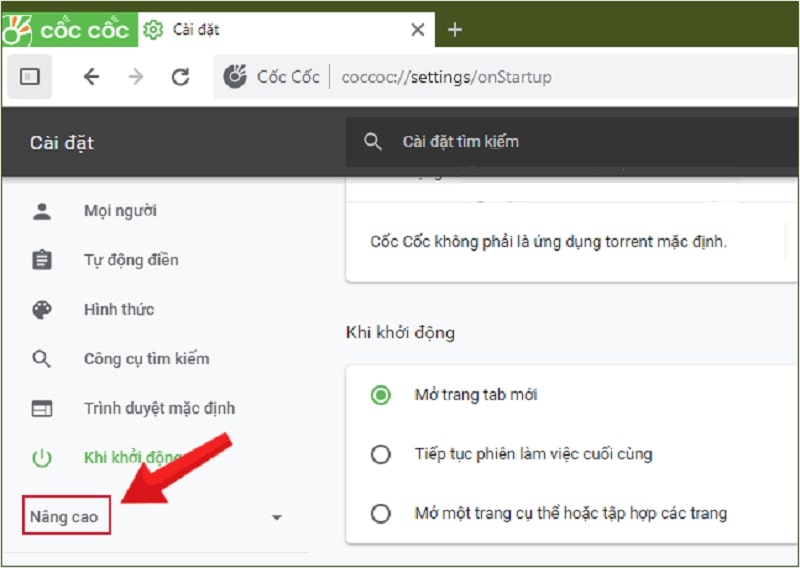Click the Trình duyệt mặc định browser icon

click(x=42, y=409)
